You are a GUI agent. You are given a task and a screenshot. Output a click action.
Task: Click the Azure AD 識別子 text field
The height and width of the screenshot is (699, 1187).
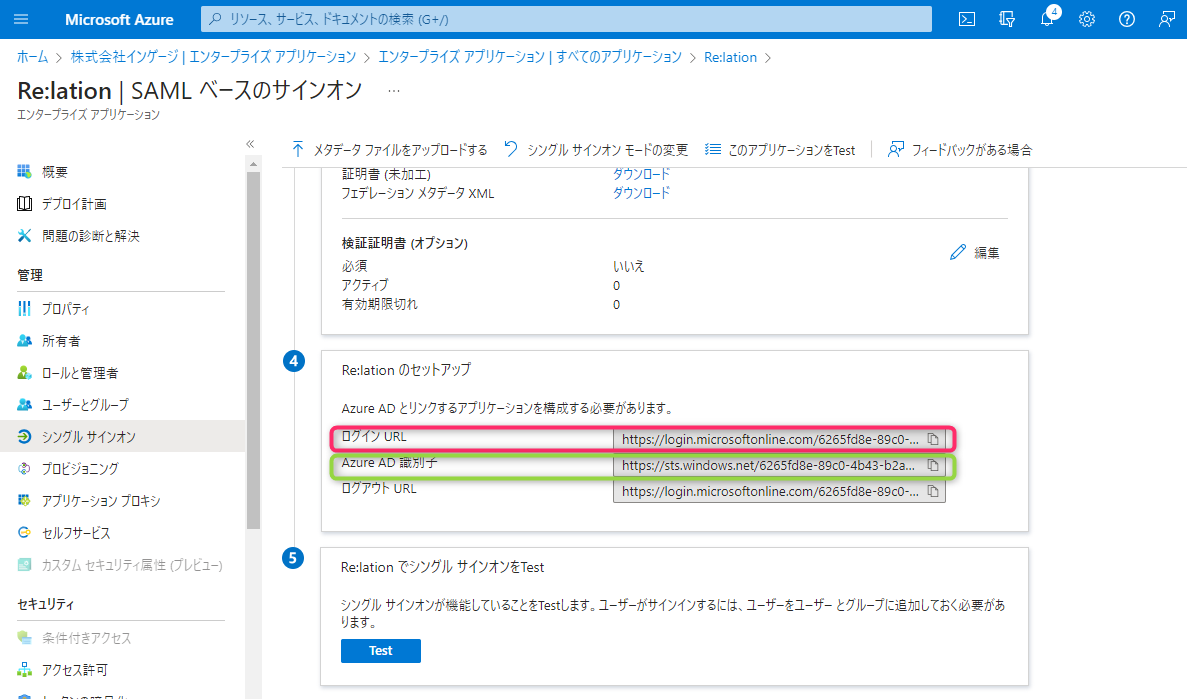click(779, 465)
